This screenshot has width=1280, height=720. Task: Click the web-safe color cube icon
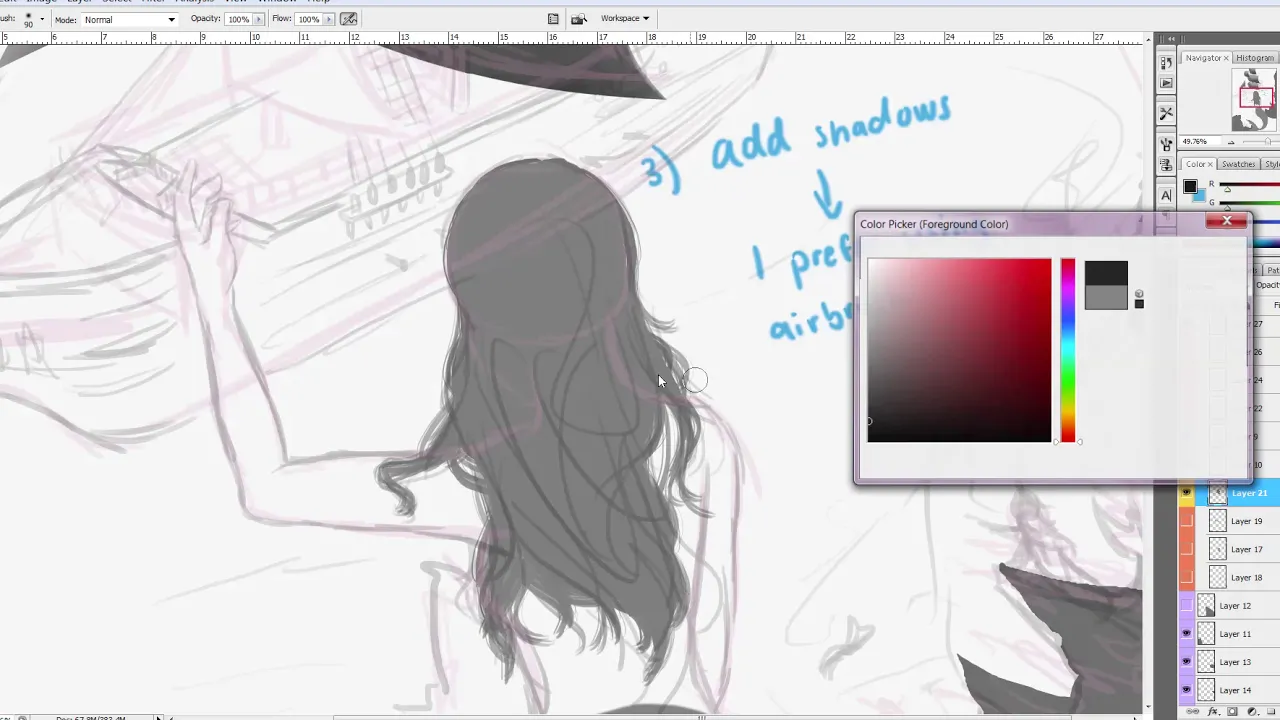pyautogui.click(x=1139, y=294)
